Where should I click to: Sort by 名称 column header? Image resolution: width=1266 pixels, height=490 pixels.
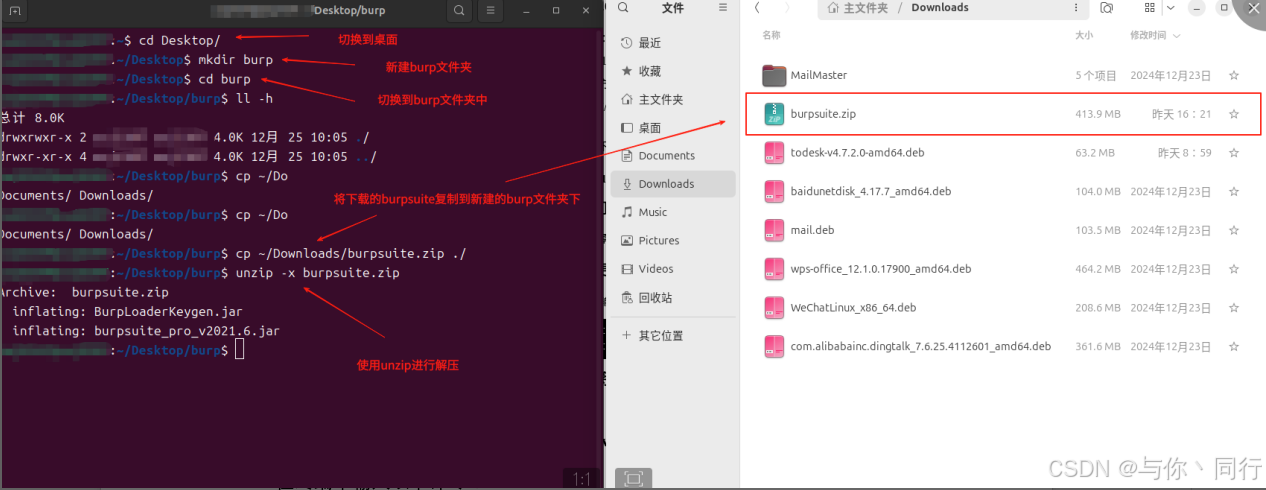[771, 35]
